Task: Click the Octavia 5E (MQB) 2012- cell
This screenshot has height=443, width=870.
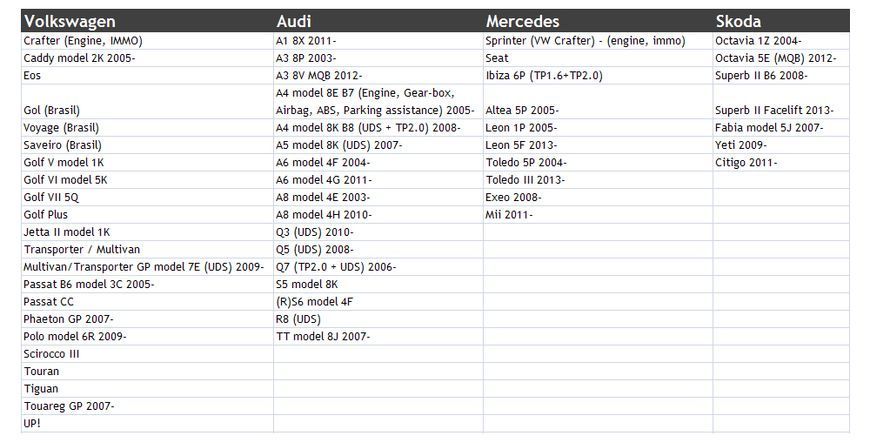Action: click(781, 58)
